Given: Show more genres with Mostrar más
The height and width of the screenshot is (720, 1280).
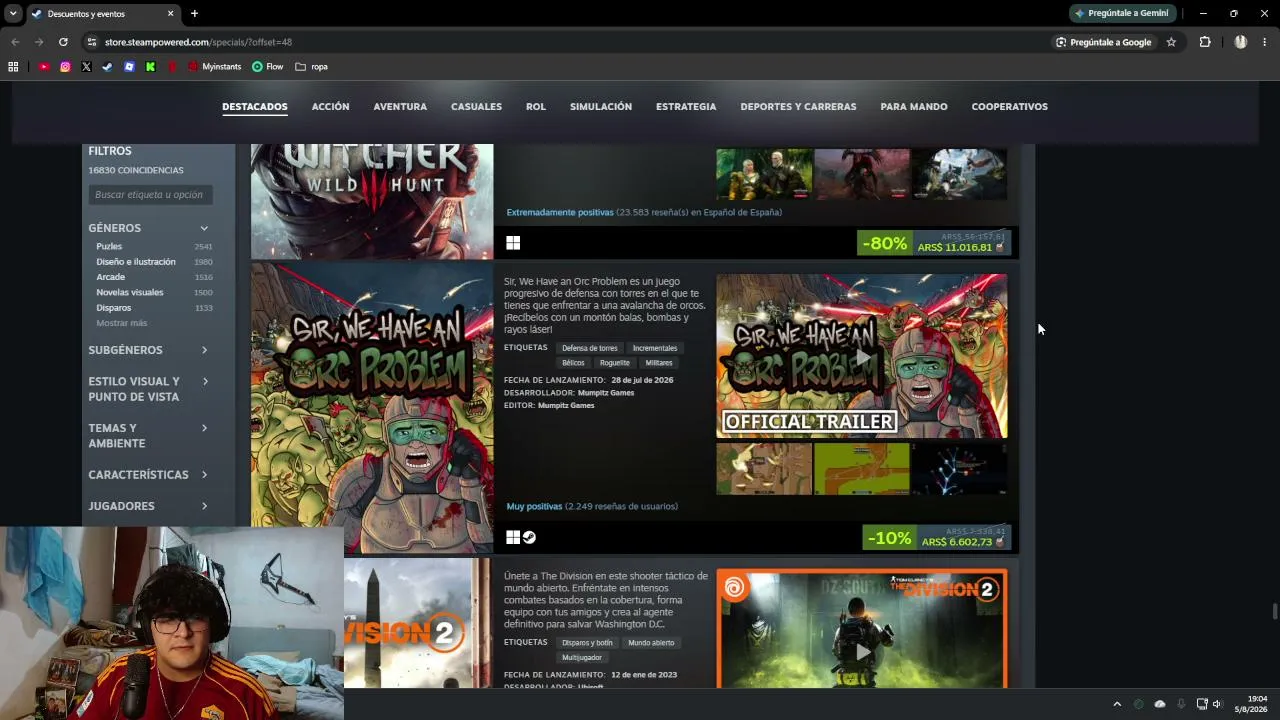Looking at the screenshot, I should pos(122,323).
